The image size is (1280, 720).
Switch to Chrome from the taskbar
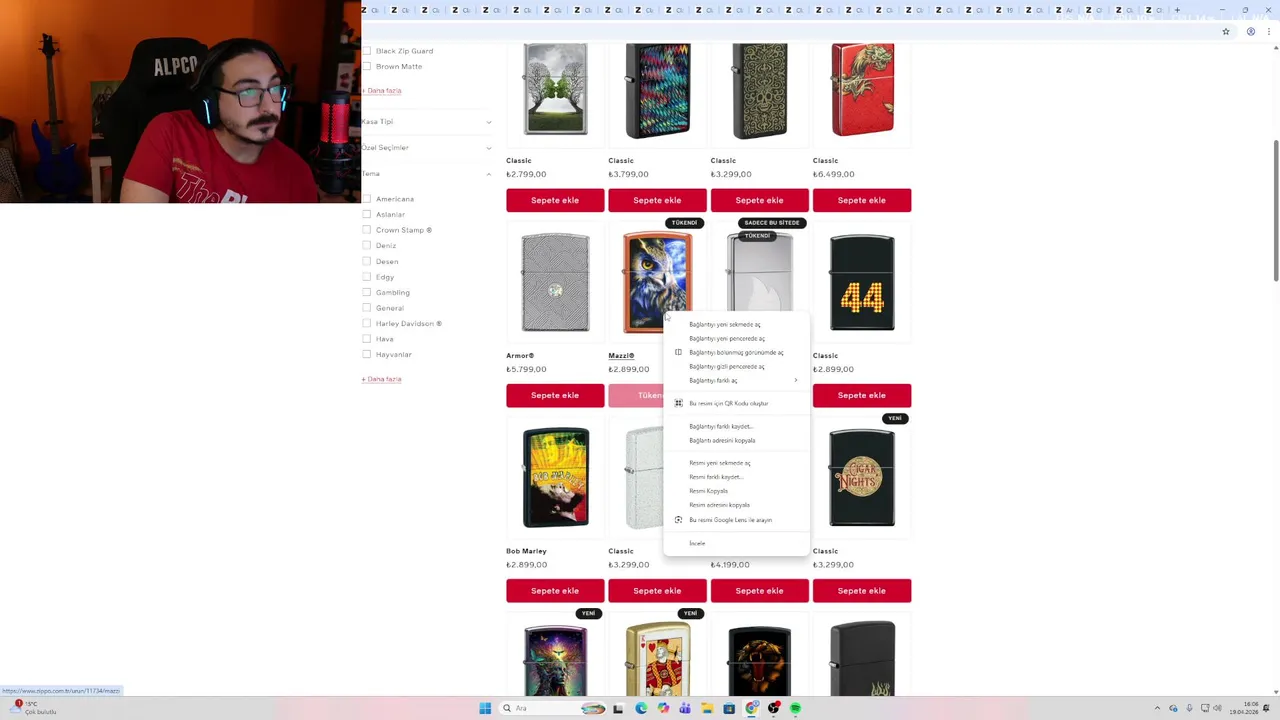click(x=751, y=708)
